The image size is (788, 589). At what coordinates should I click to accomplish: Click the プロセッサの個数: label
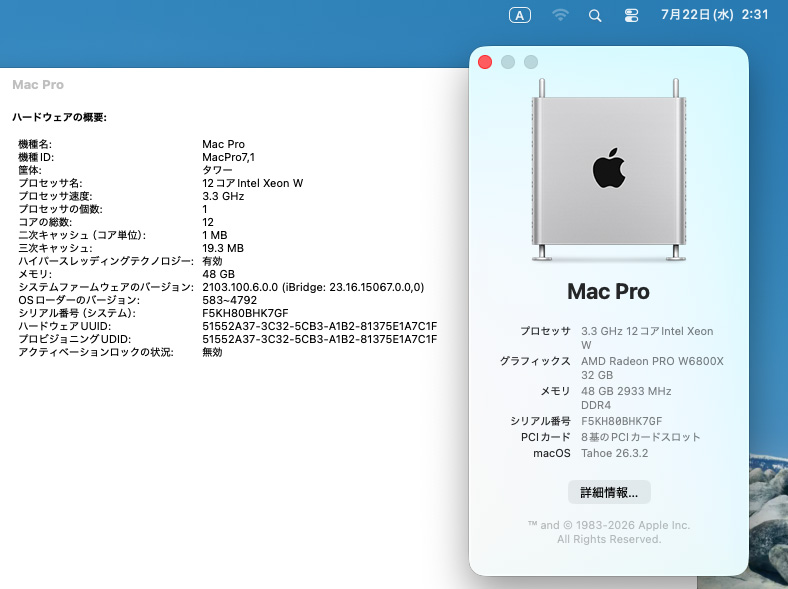click(60, 210)
